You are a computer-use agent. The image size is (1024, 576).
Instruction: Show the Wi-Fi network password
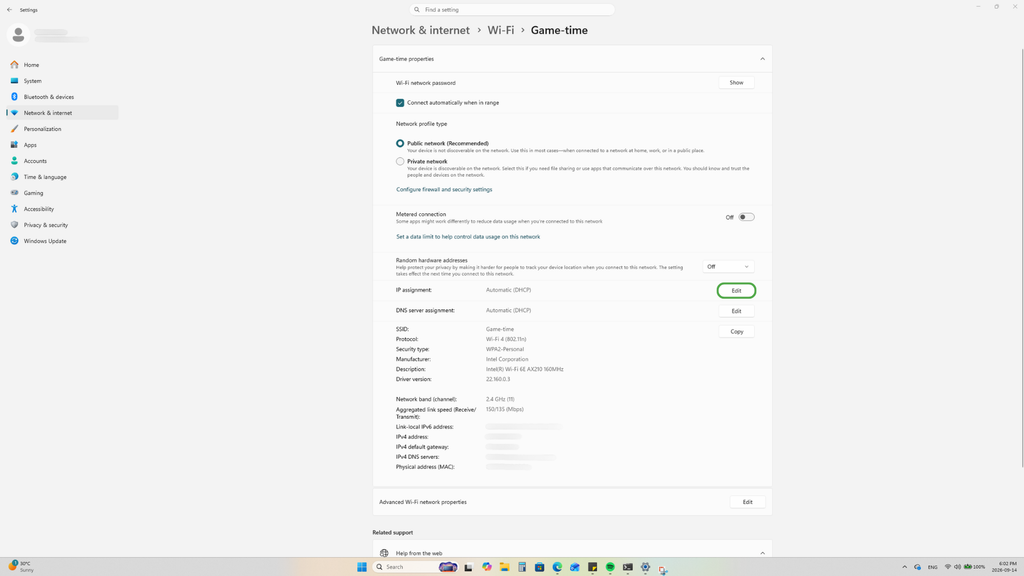tap(736, 82)
